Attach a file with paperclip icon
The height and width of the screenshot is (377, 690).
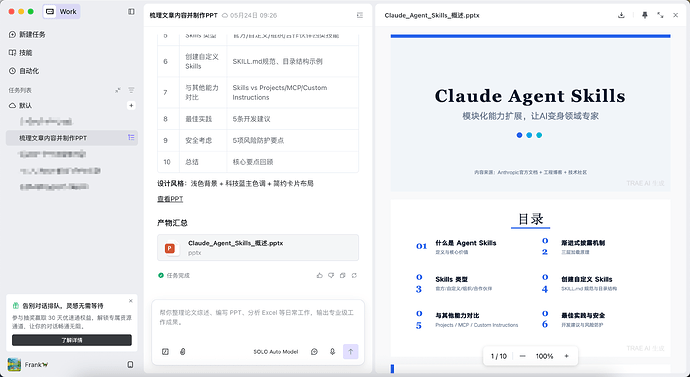point(183,351)
